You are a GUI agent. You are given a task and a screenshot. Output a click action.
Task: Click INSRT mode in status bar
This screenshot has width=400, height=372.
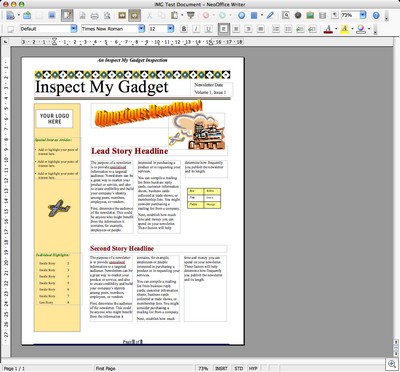pos(221,368)
